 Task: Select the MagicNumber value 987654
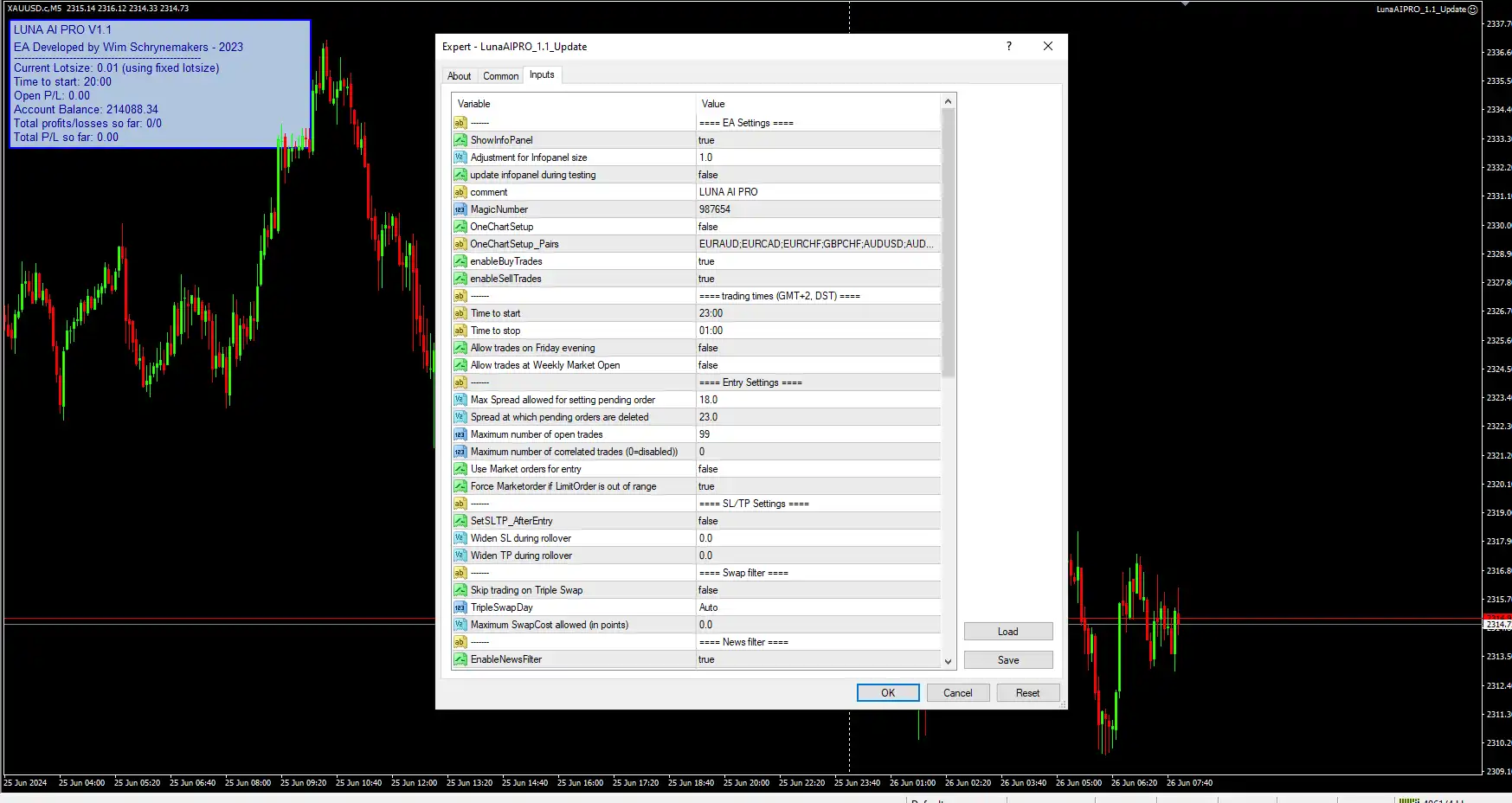(x=818, y=209)
